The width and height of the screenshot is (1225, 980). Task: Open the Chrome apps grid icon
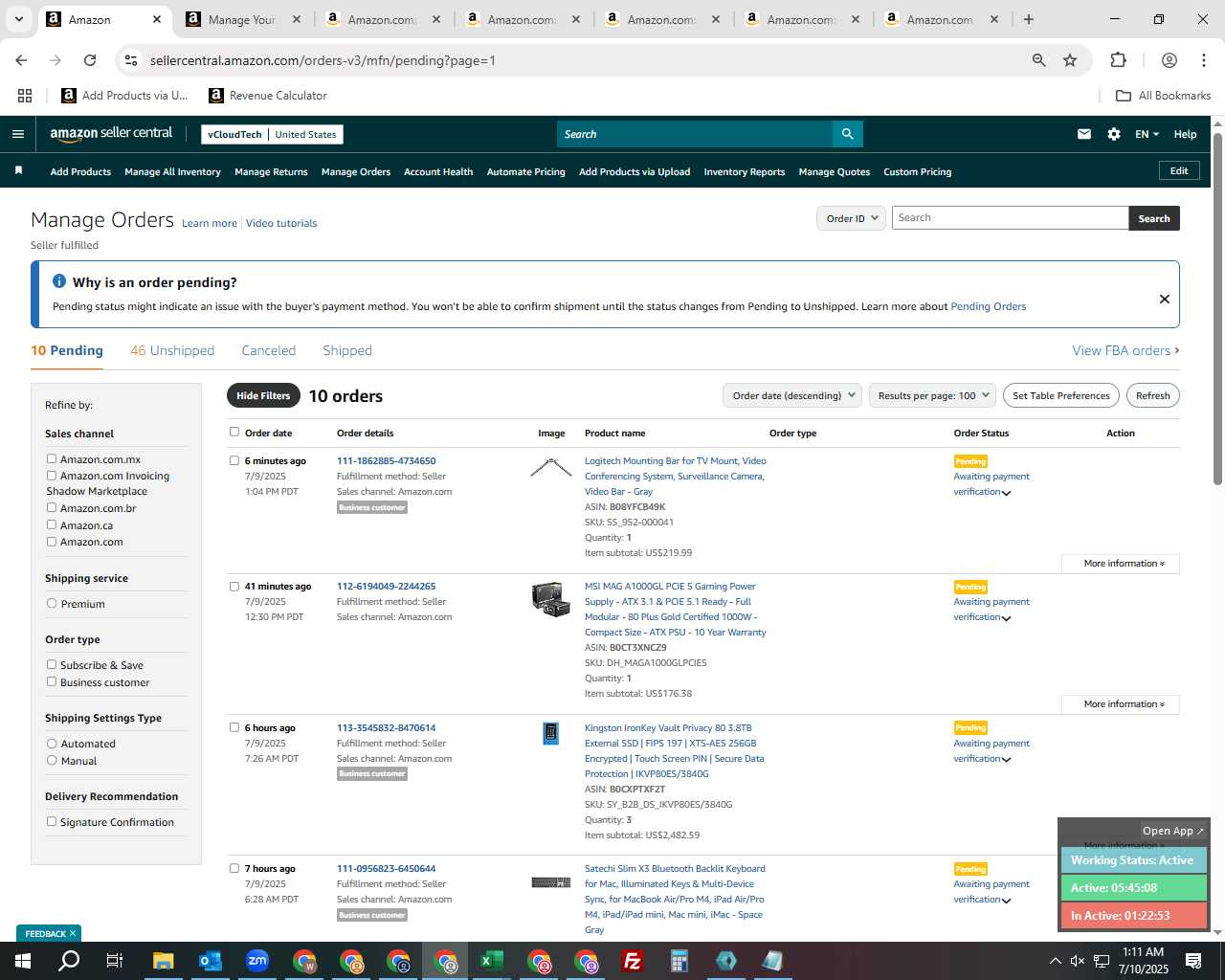click(25, 96)
